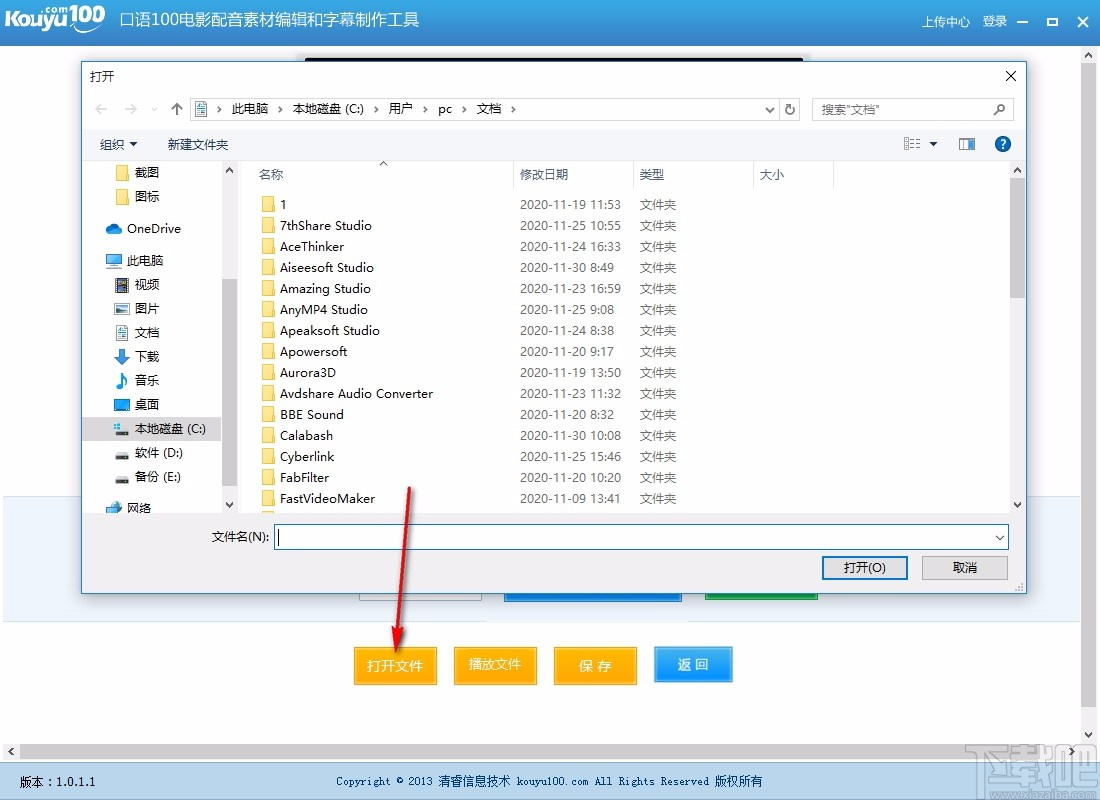Select the AnyMP4 Studio folder
The image size is (1100, 800).
[315, 309]
